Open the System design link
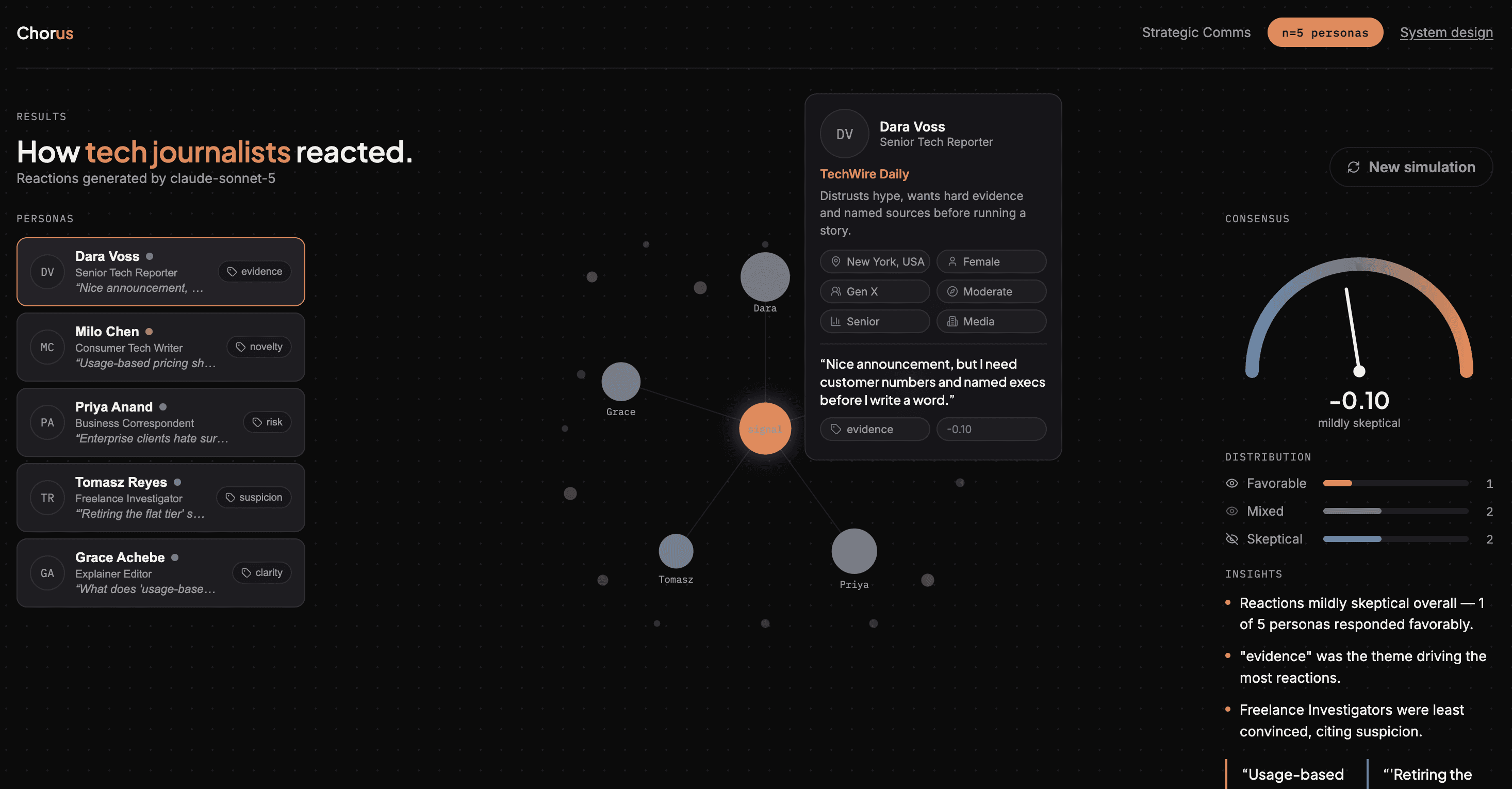Viewport: 1512px width, 789px height. click(x=1445, y=32)
